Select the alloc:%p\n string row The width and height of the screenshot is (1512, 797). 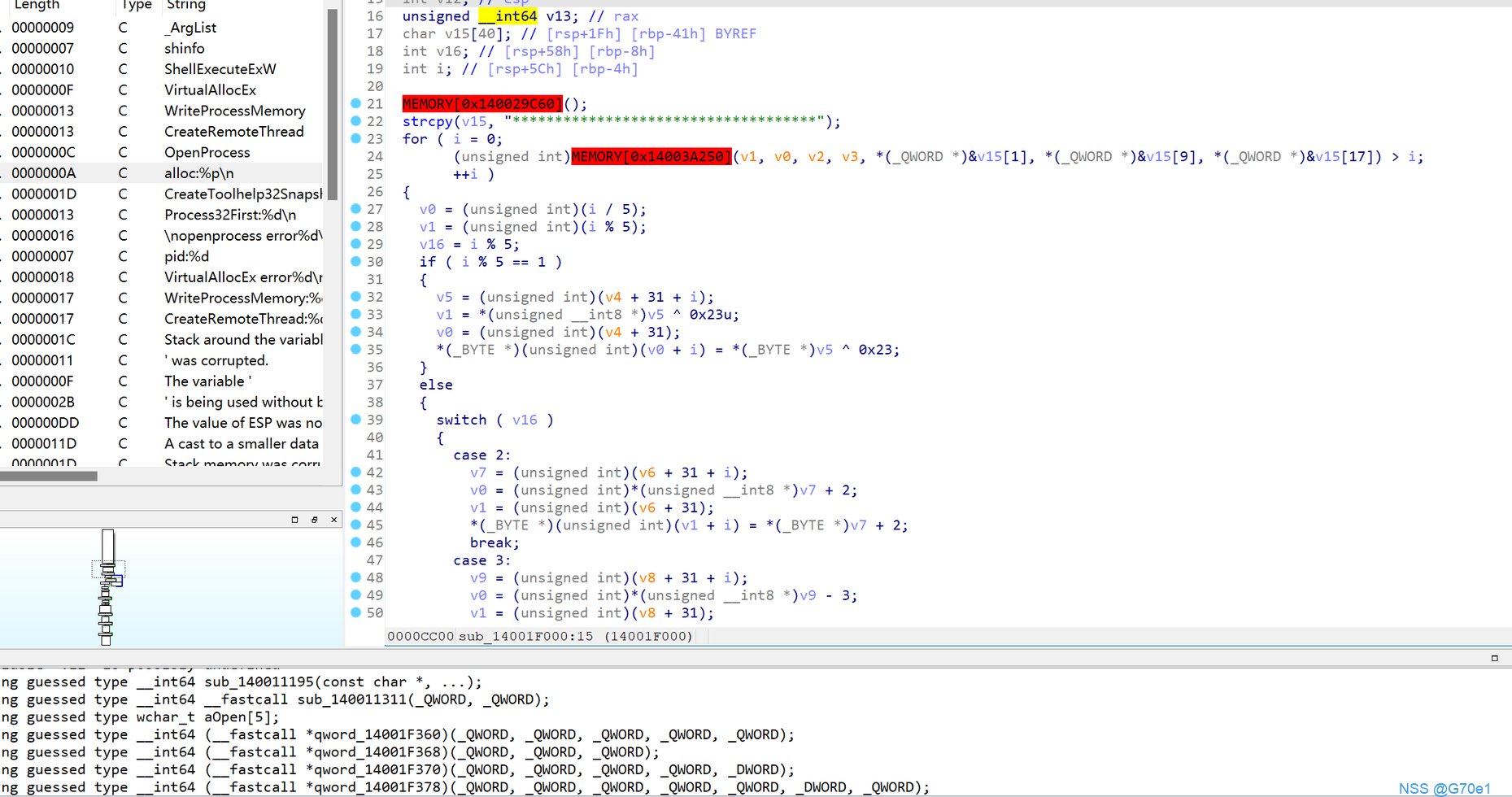coord(163,173)
